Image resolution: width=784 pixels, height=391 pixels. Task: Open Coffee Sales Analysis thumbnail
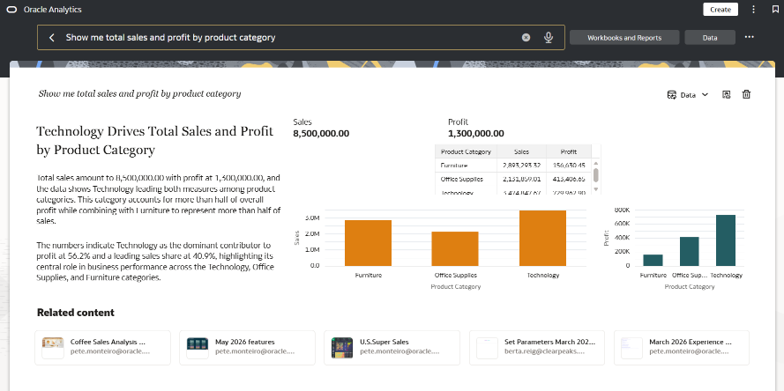[x=52, y=348]
